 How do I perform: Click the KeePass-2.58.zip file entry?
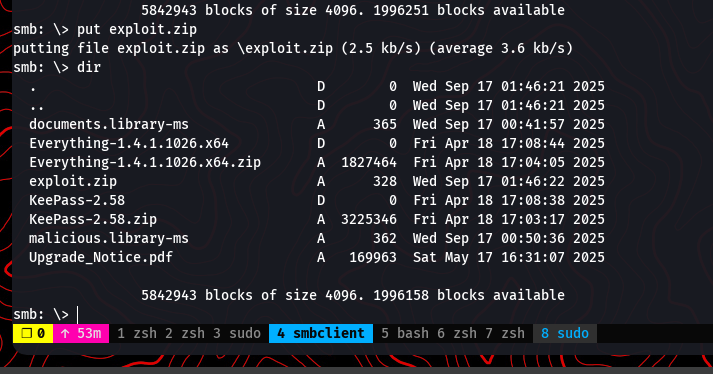(93, 219)
